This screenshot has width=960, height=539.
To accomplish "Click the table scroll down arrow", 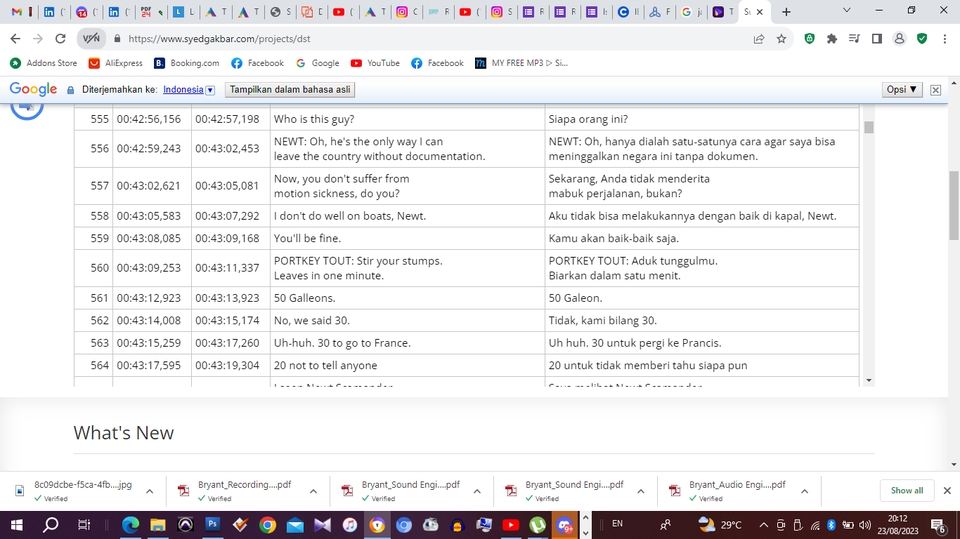I will point(869,380).
